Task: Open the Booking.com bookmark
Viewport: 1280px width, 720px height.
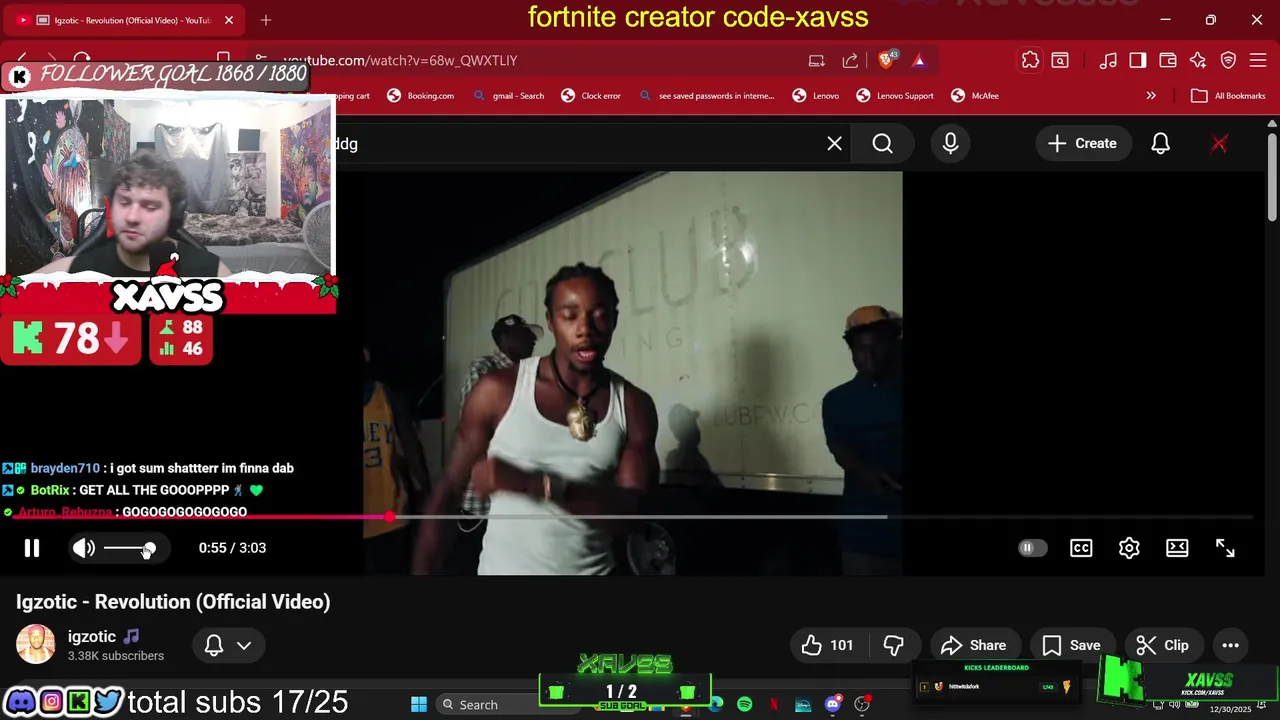Action: tap(420, 96)
